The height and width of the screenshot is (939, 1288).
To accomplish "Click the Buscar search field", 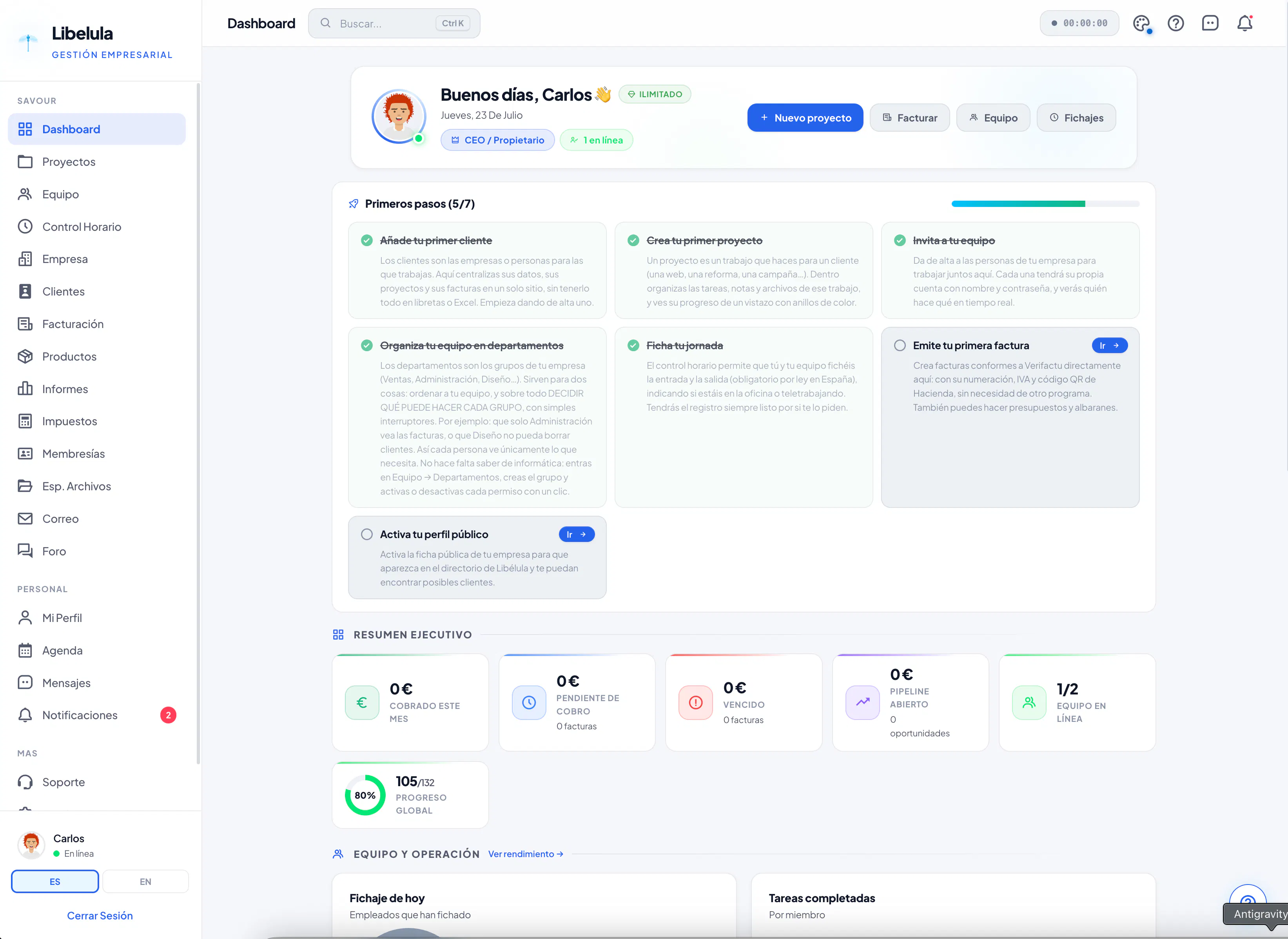I will (x=394, y=23).
